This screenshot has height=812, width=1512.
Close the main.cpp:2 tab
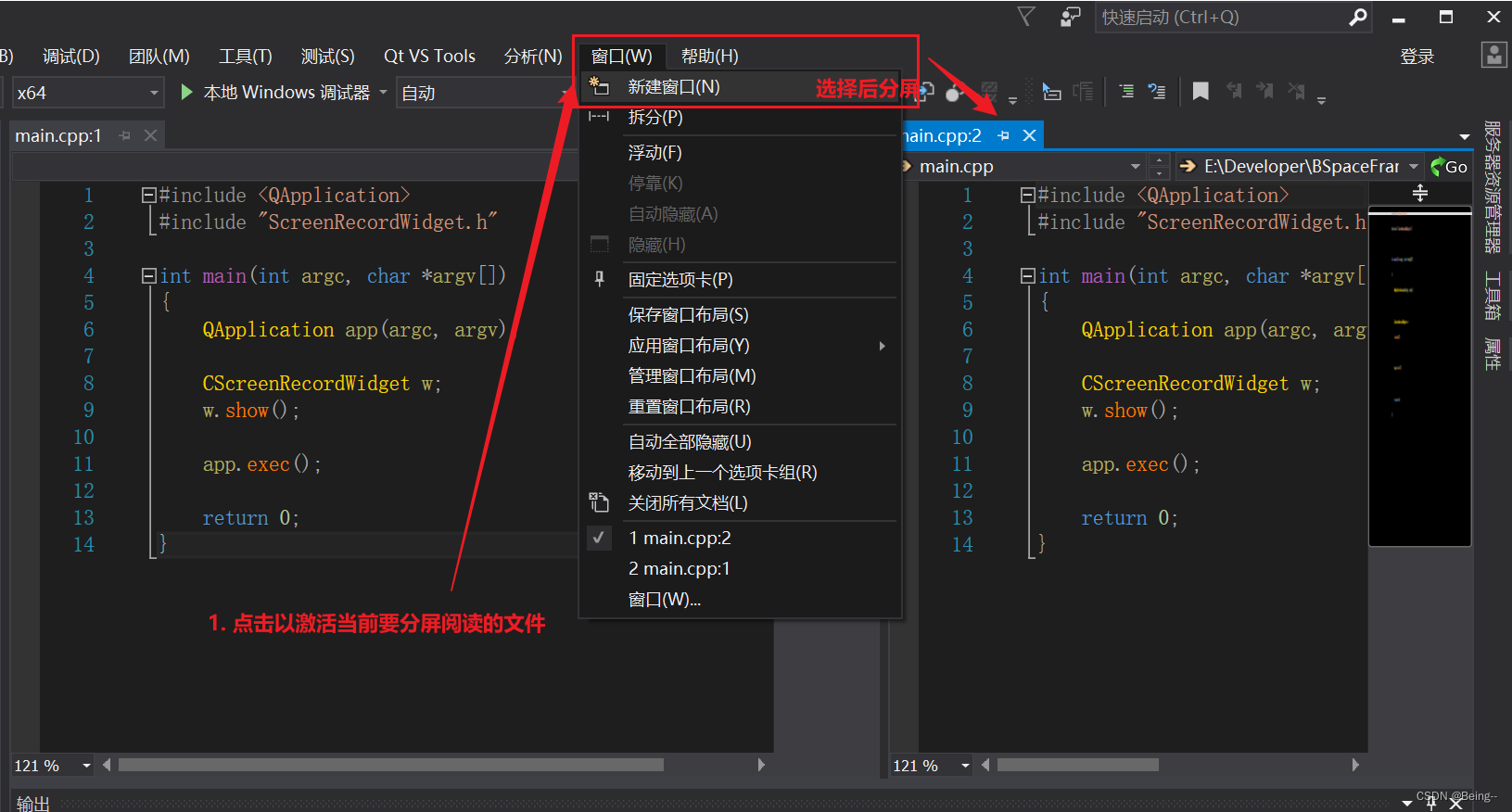tap(1029, 135)
